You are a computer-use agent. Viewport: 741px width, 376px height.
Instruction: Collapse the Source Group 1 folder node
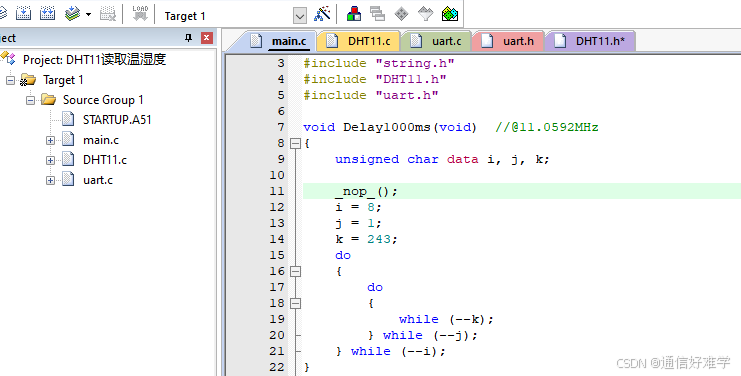pos(30,100)
